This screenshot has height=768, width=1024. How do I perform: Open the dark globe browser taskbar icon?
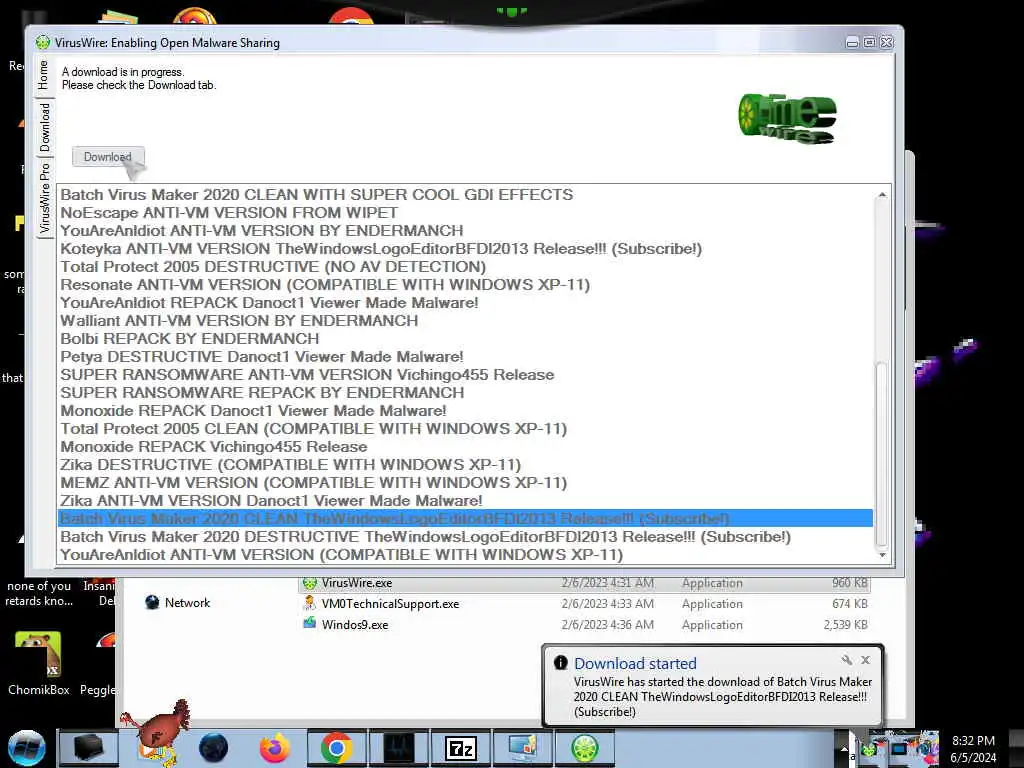213,748
